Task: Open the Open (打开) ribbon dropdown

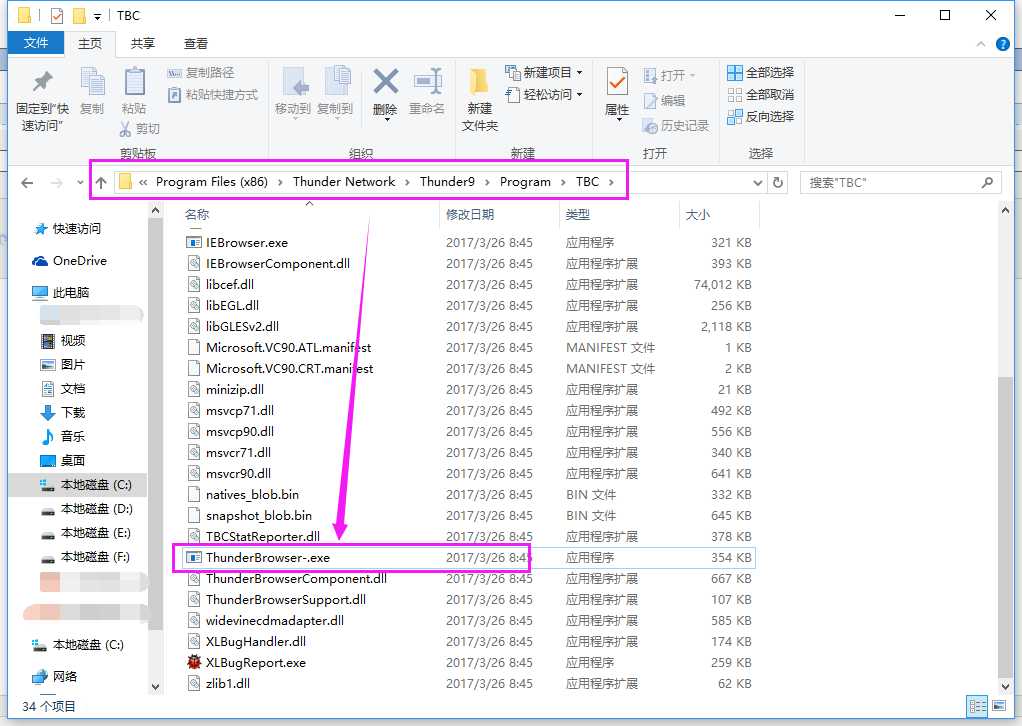Action: click(669, 76)
